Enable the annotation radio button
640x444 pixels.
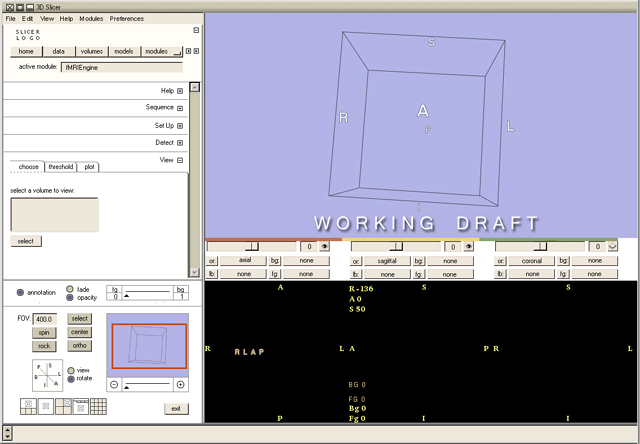[x=21, y=292]
